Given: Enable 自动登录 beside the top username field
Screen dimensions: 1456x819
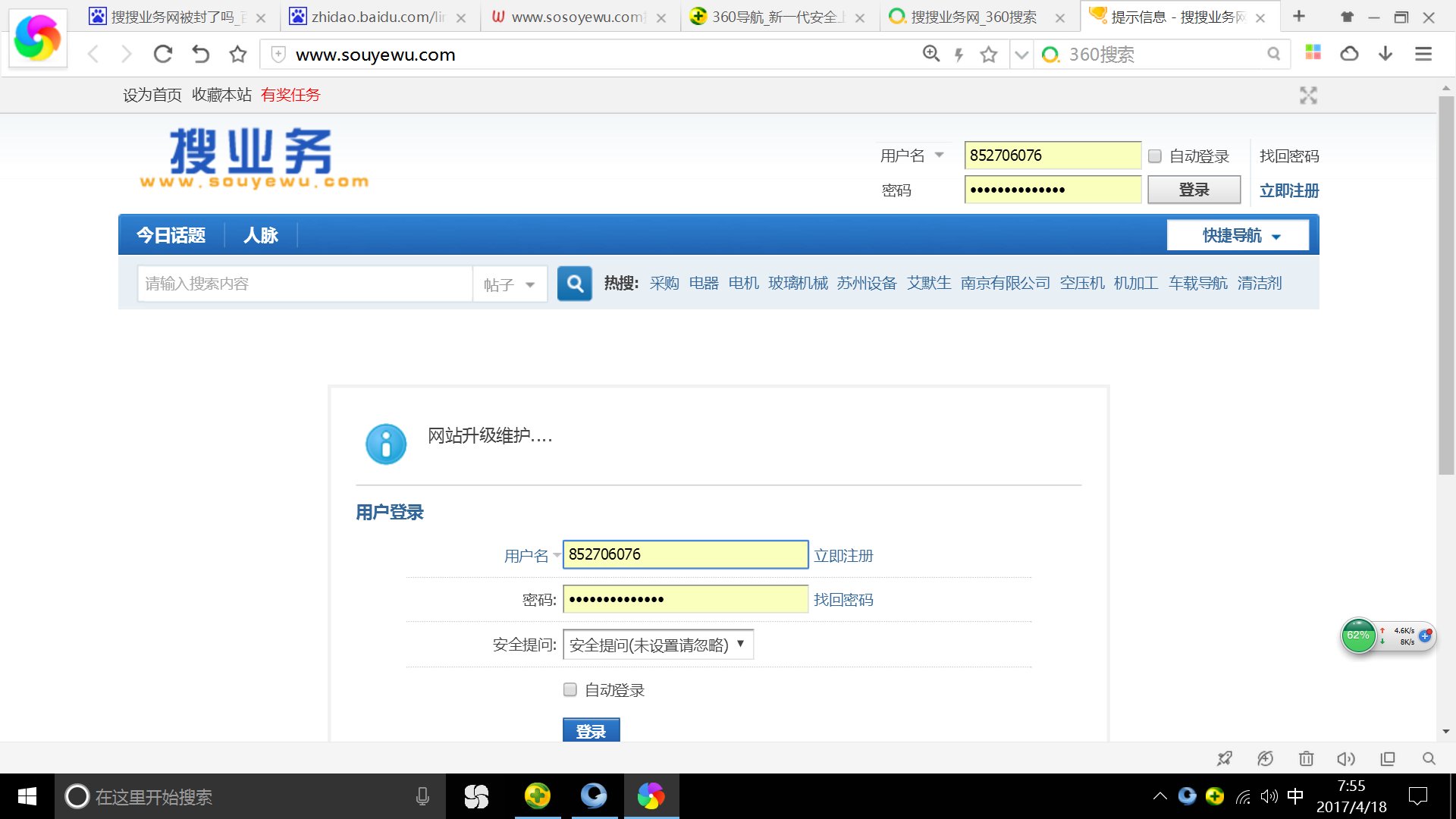Looking at the screenshot, I should pyautogui.click(x=1155, y=156).
